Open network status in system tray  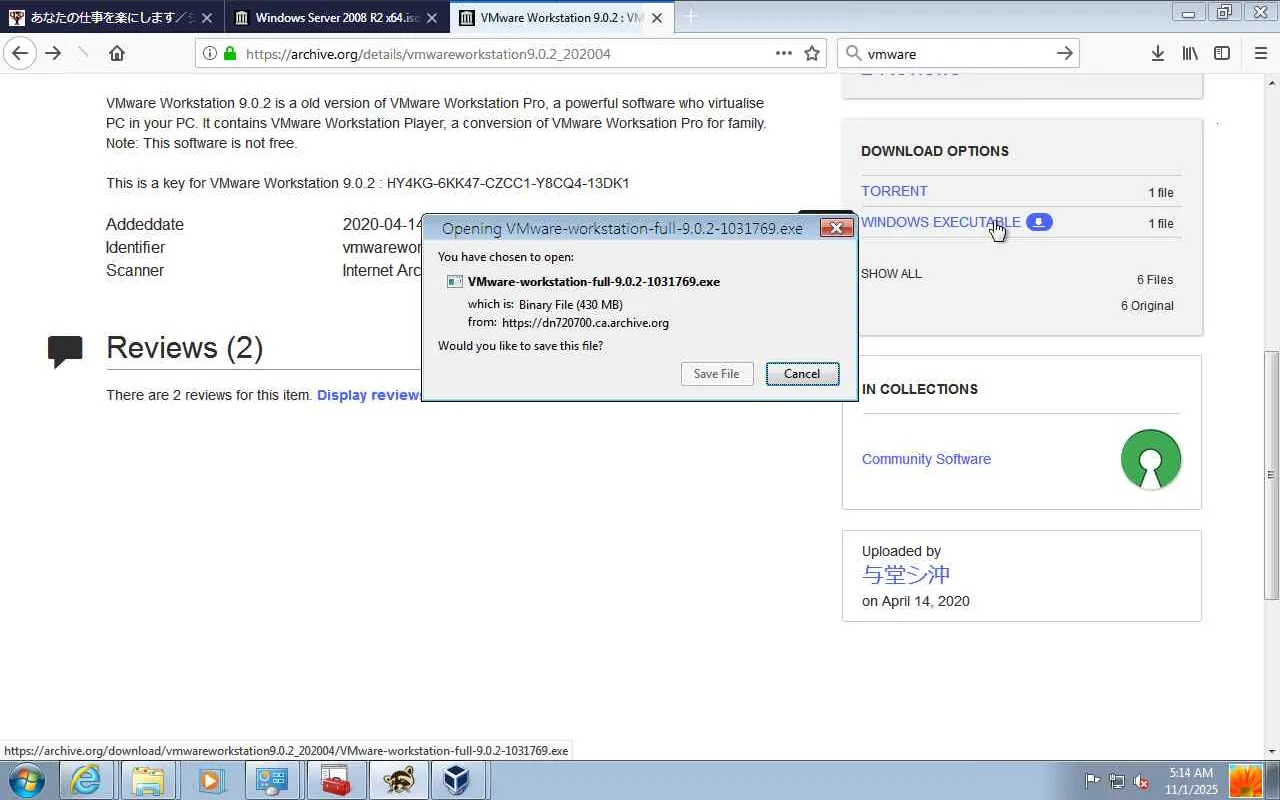click(1117, 781)
